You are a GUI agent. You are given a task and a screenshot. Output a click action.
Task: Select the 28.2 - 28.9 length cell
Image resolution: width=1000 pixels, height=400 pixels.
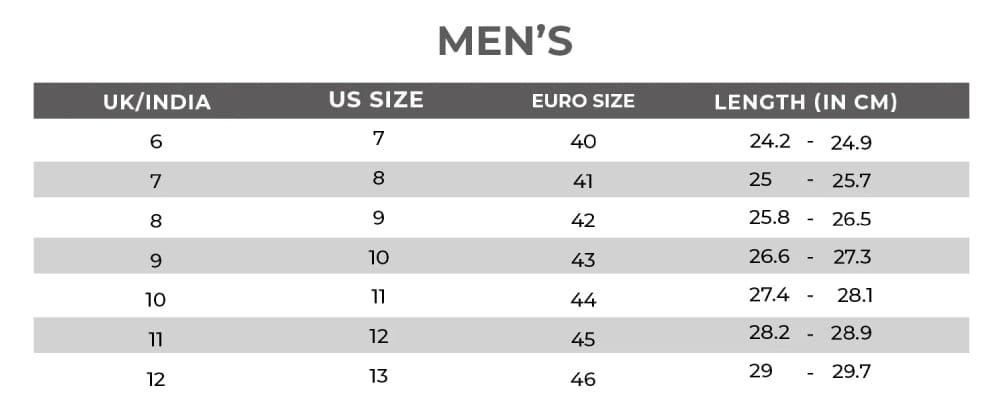(x=810, y=334)
